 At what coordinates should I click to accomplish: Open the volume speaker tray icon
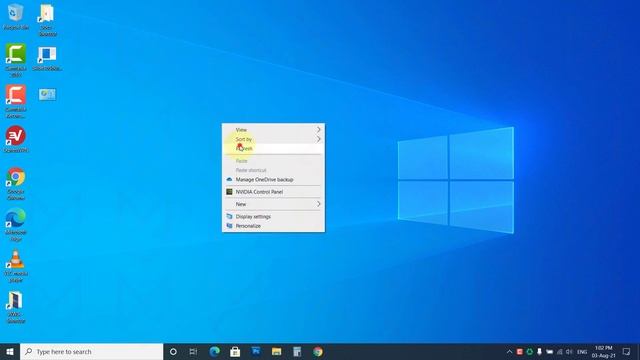569,351
